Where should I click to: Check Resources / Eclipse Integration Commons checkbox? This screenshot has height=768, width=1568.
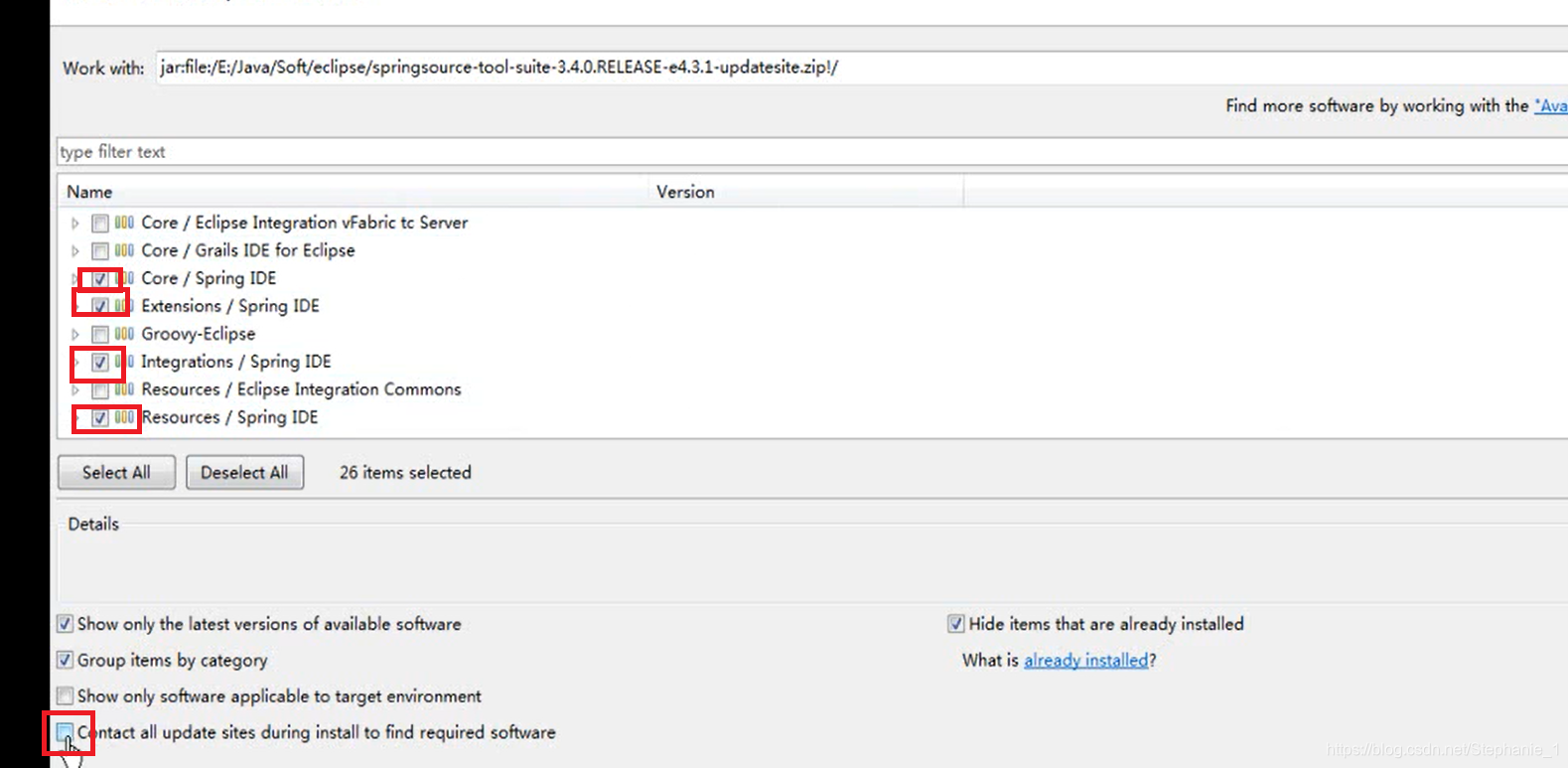coord(100,390)
